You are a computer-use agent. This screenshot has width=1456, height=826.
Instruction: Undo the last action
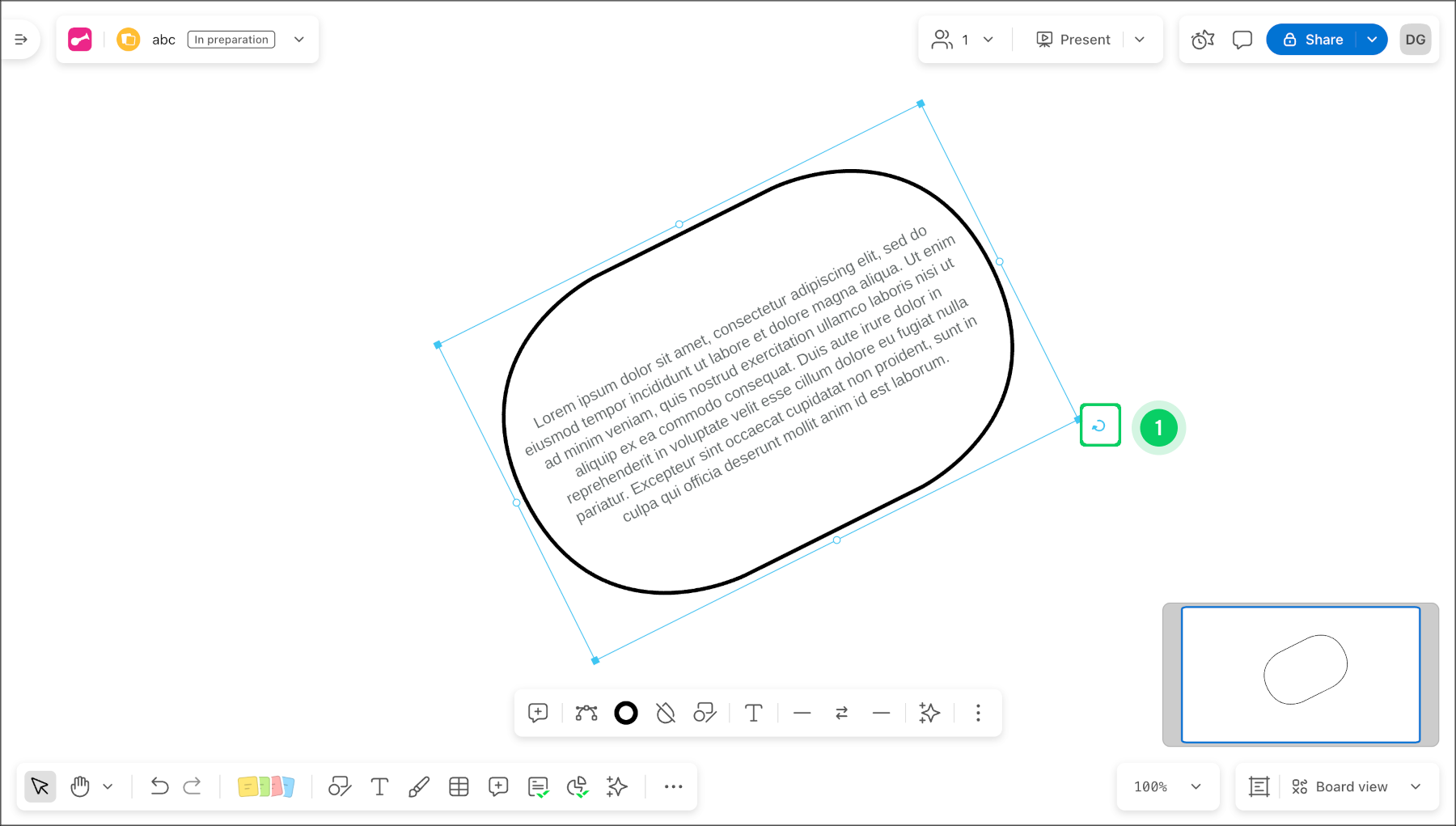click(159, 786)
